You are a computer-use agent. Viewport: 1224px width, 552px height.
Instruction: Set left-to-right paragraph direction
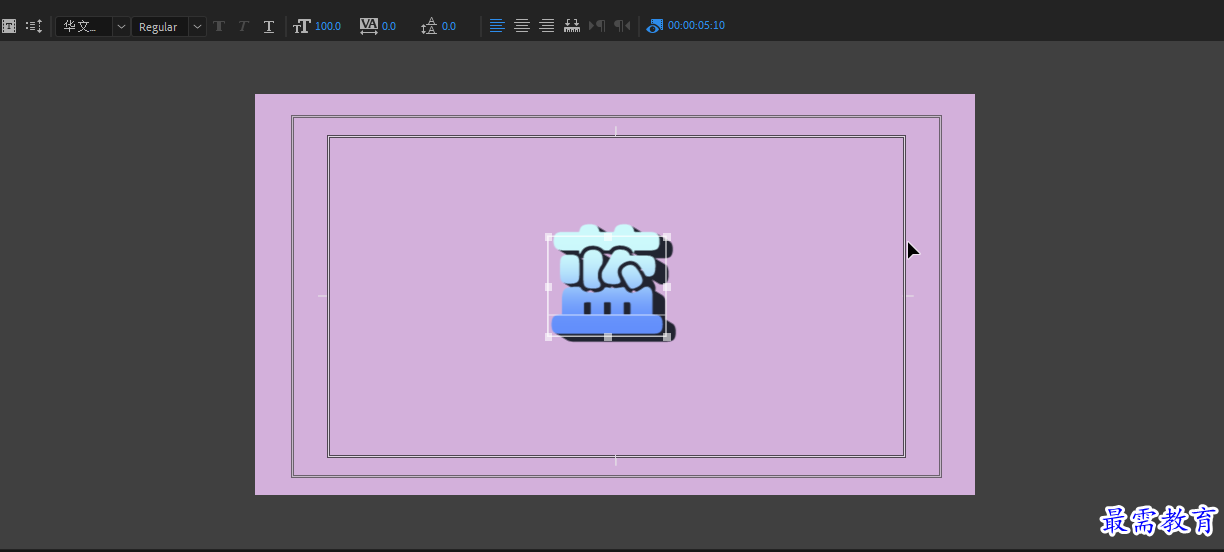[598, 26]
